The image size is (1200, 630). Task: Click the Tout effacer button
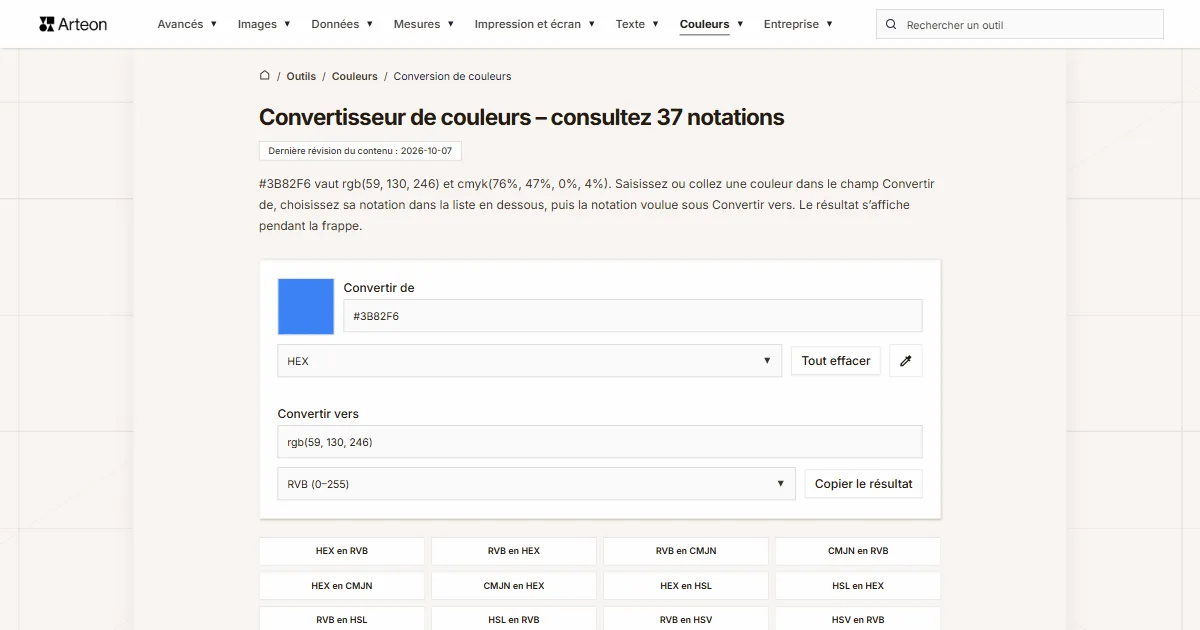[x=836, y=361]
